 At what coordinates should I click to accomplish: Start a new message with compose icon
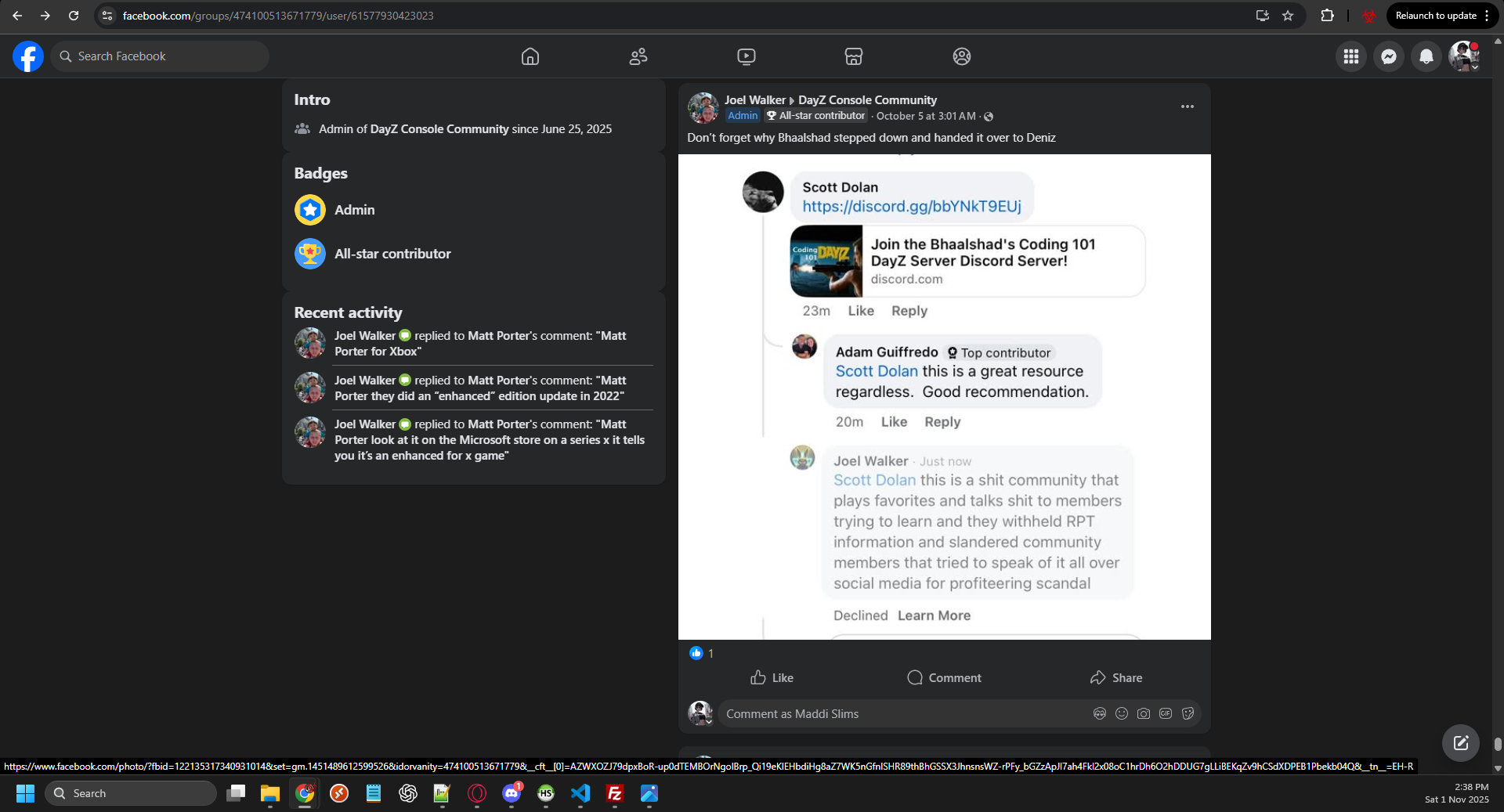pyautogui.click(x=1461, y=743)
